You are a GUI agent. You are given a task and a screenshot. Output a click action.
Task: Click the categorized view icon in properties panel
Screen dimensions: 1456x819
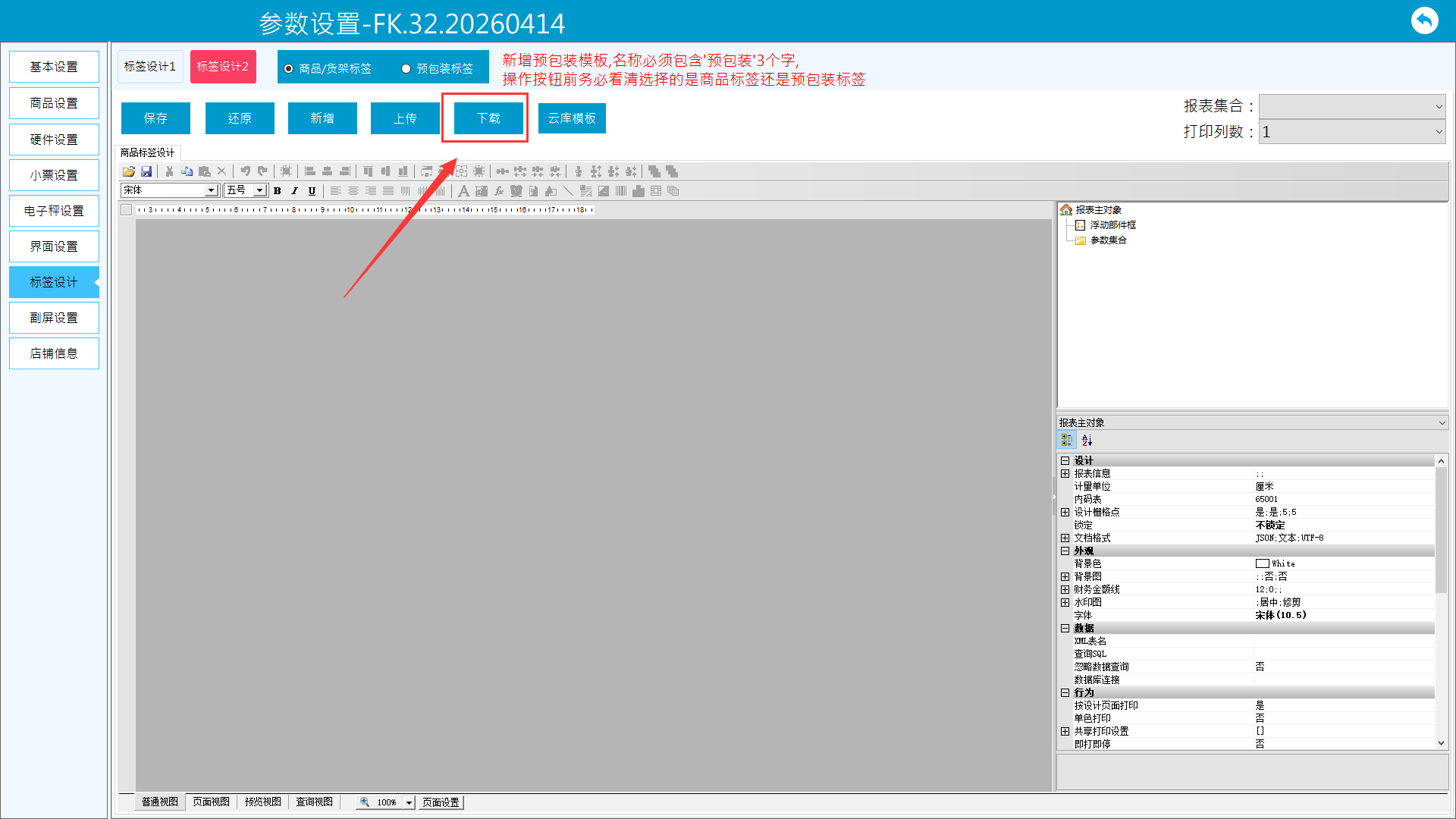click(1067, 441)
